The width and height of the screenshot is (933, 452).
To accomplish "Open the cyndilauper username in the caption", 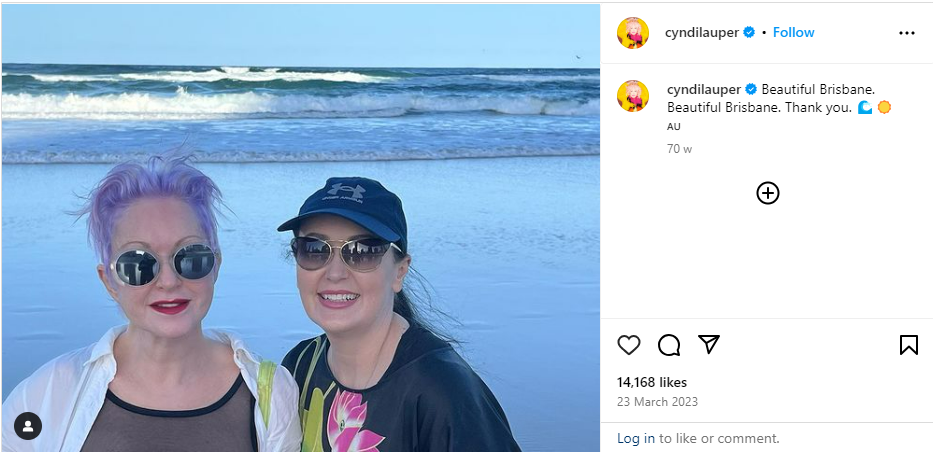I will [703, 89].
